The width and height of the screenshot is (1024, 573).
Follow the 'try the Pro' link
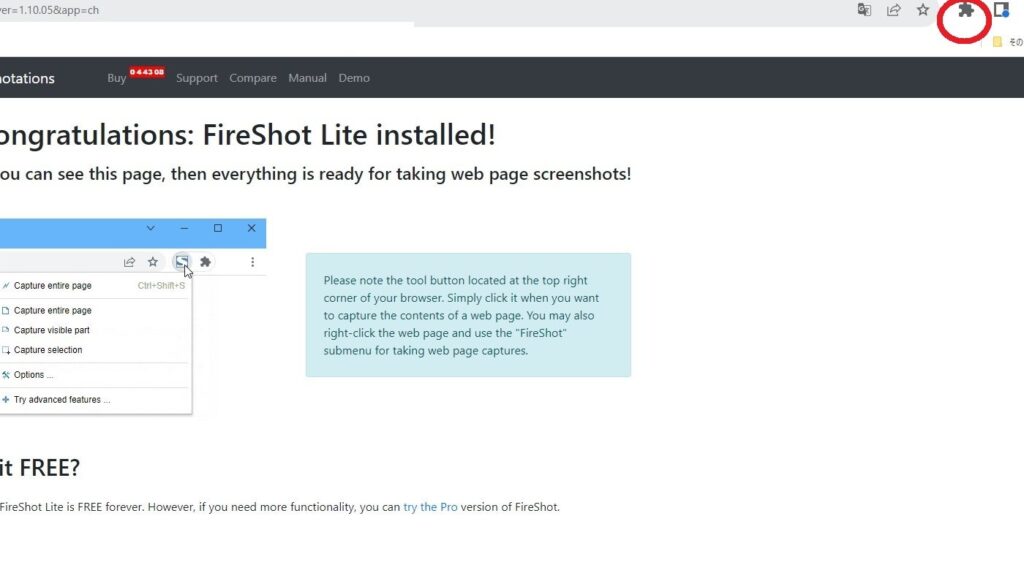tap(430, 507)
